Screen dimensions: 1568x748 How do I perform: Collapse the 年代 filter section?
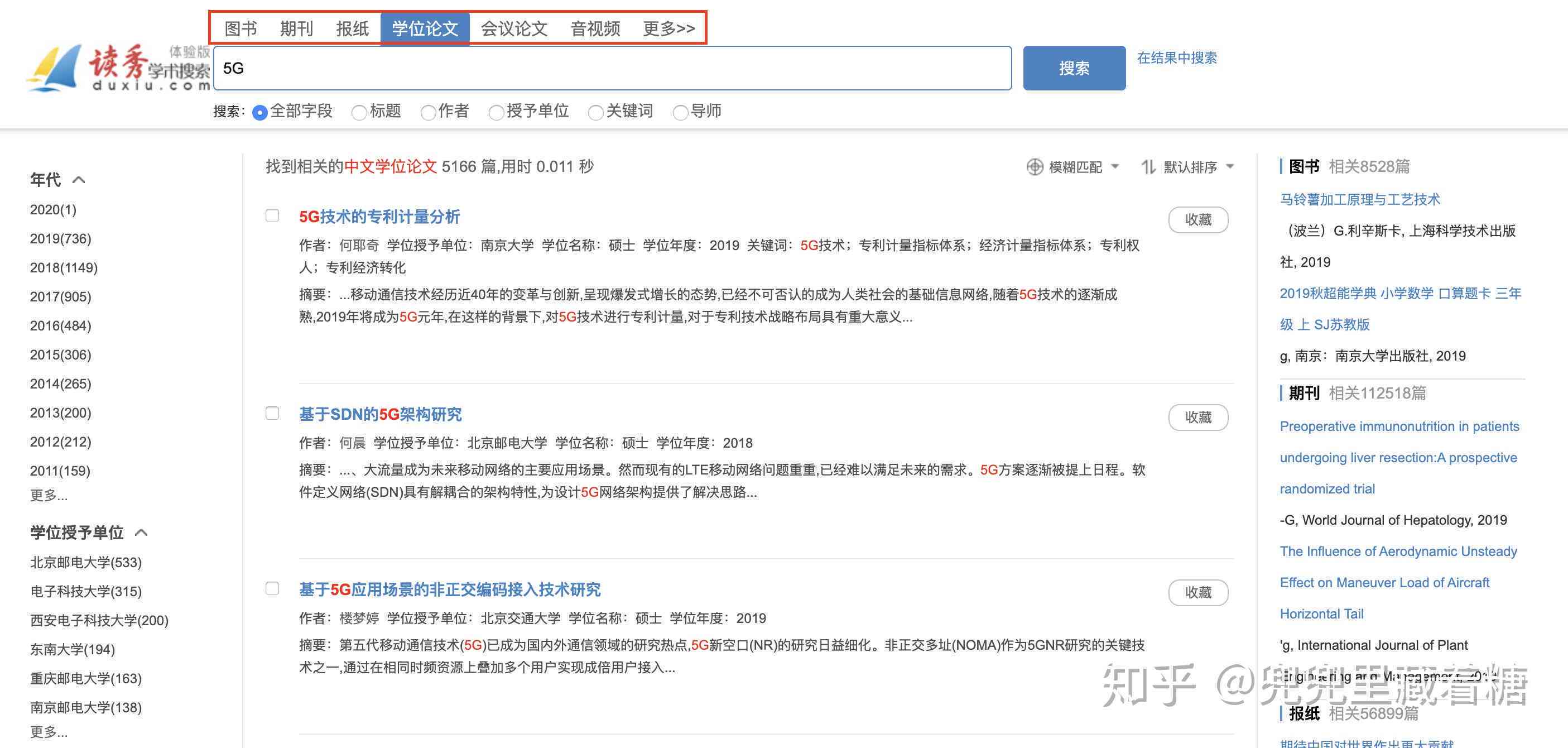click(x=79, y=180)
